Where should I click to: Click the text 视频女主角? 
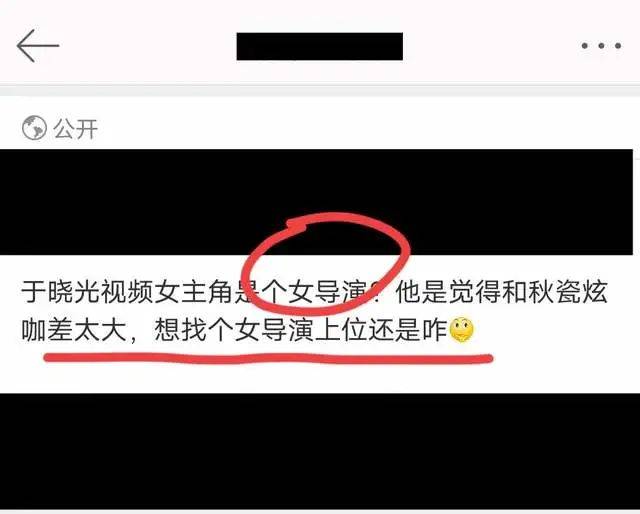(x=165, y=291)
